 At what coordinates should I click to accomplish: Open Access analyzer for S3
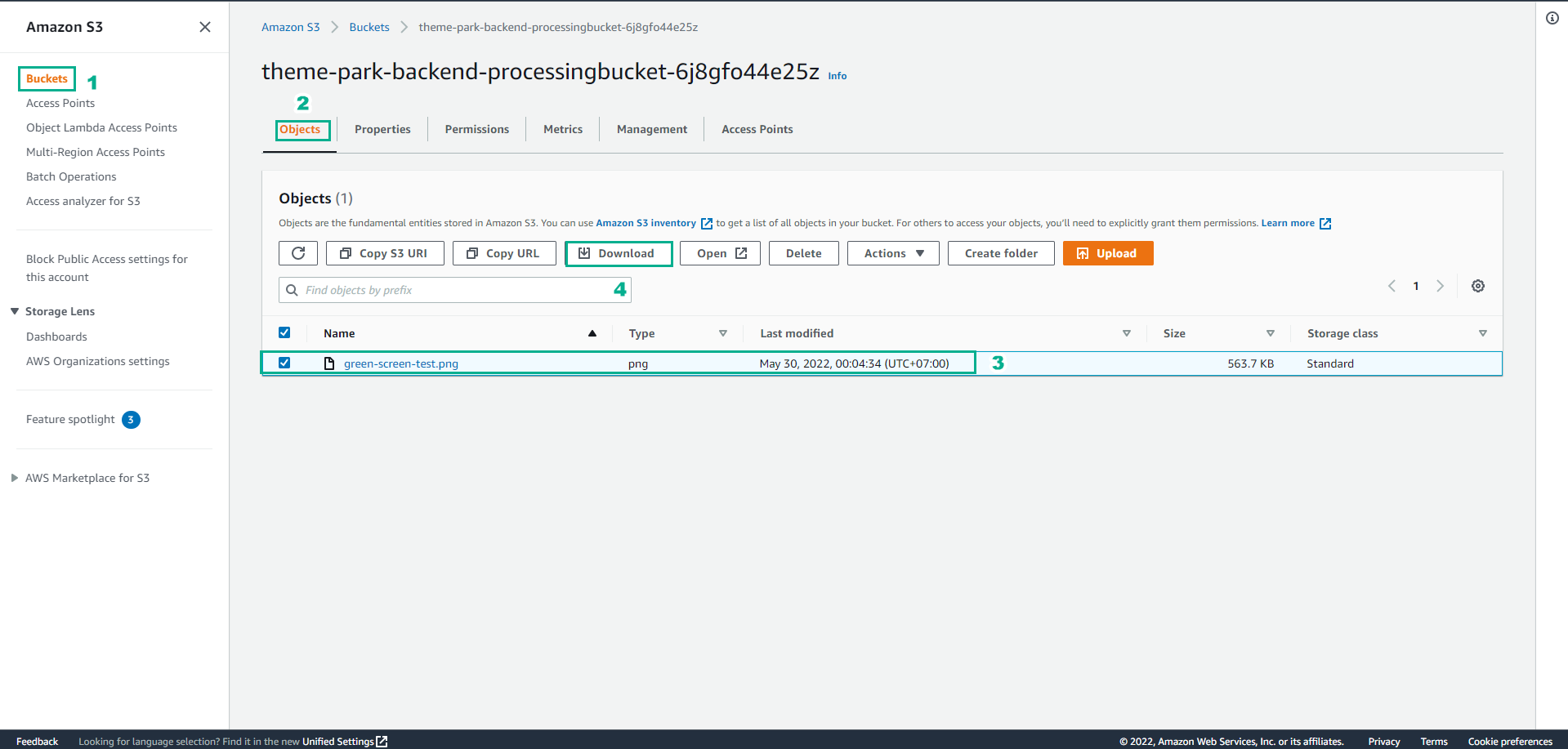(83, 201)
